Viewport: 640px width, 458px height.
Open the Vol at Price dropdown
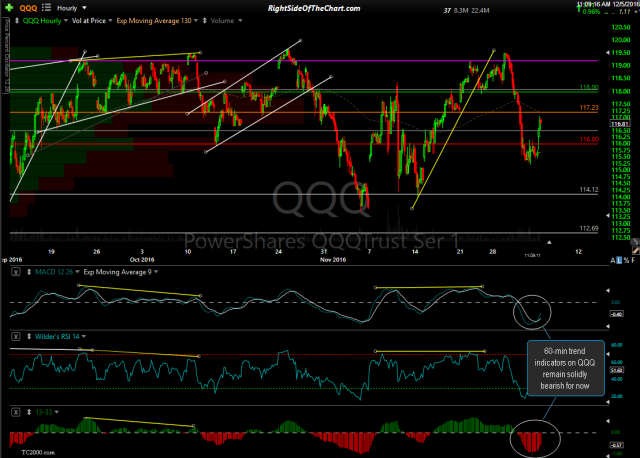coord(92,21)
